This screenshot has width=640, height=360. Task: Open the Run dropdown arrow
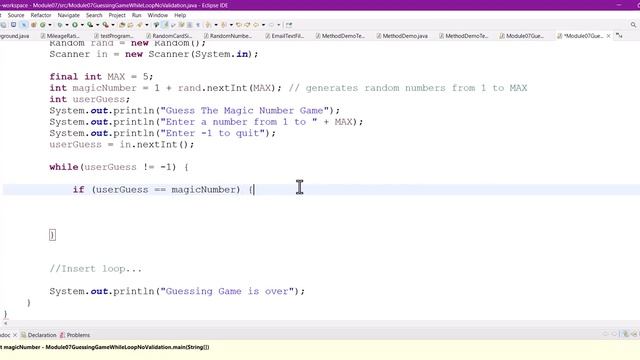pyautogui.click(x=82, y=25)
